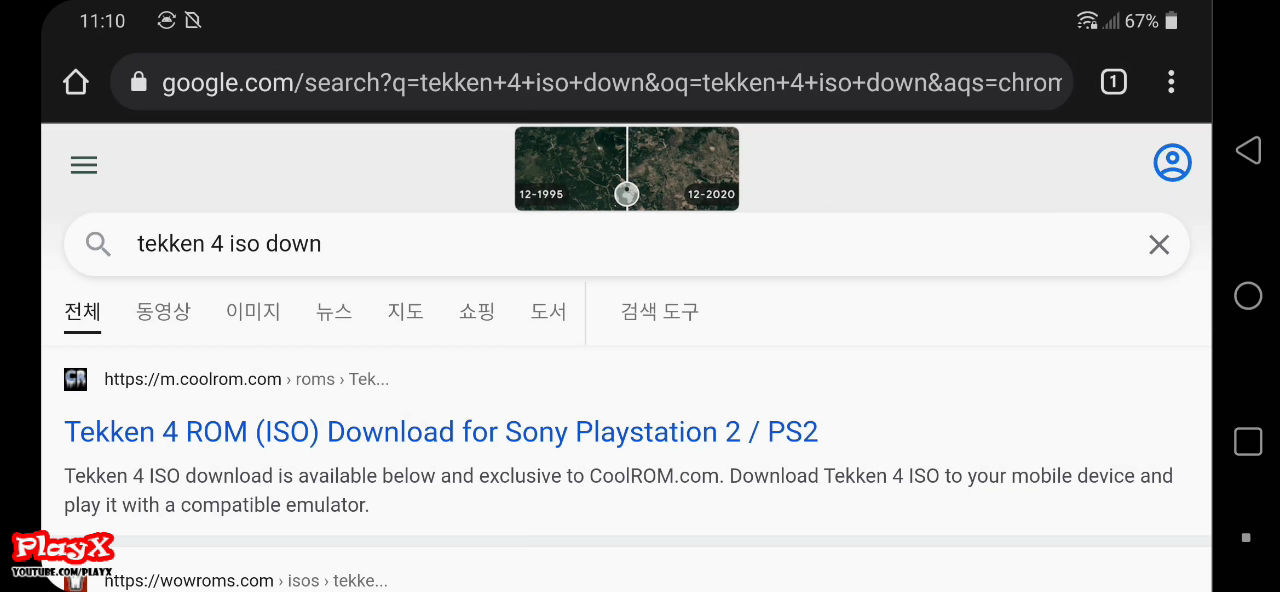Open the tab switcher showing 1 tab

[1113, 82]
